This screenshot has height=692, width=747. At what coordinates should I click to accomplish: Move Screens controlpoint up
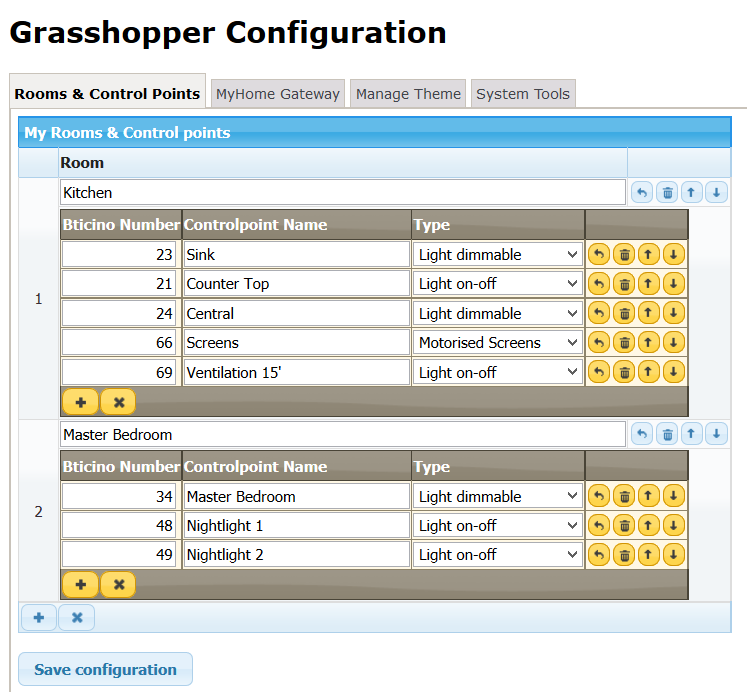pyautogui.click(x=648, y=342)
